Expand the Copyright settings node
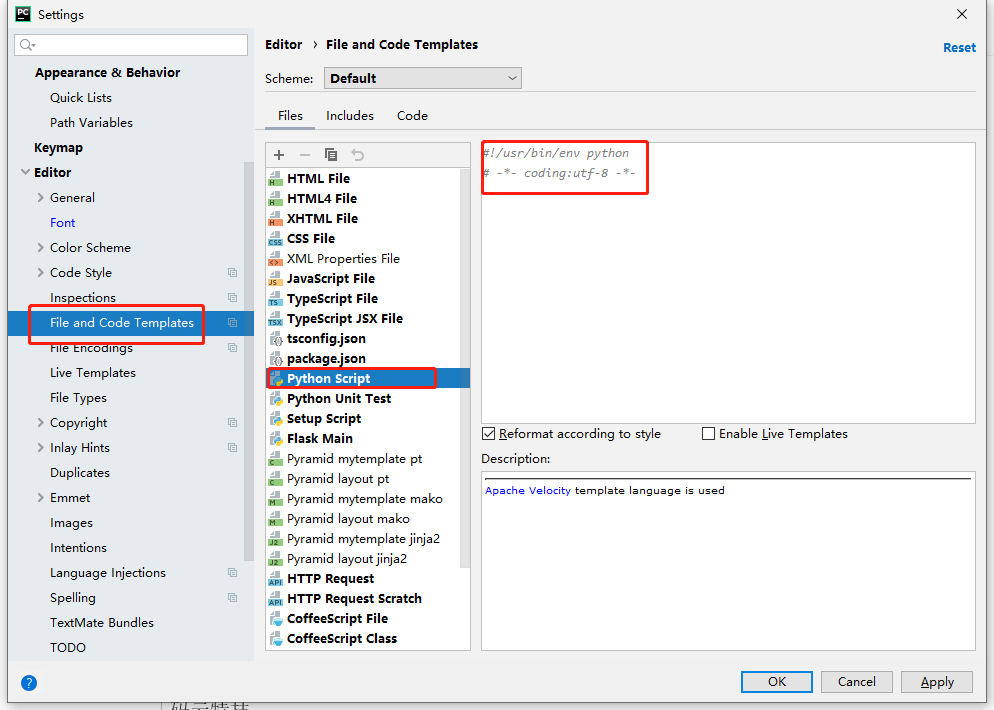This screenshot has width=994, height=710. 41,423
